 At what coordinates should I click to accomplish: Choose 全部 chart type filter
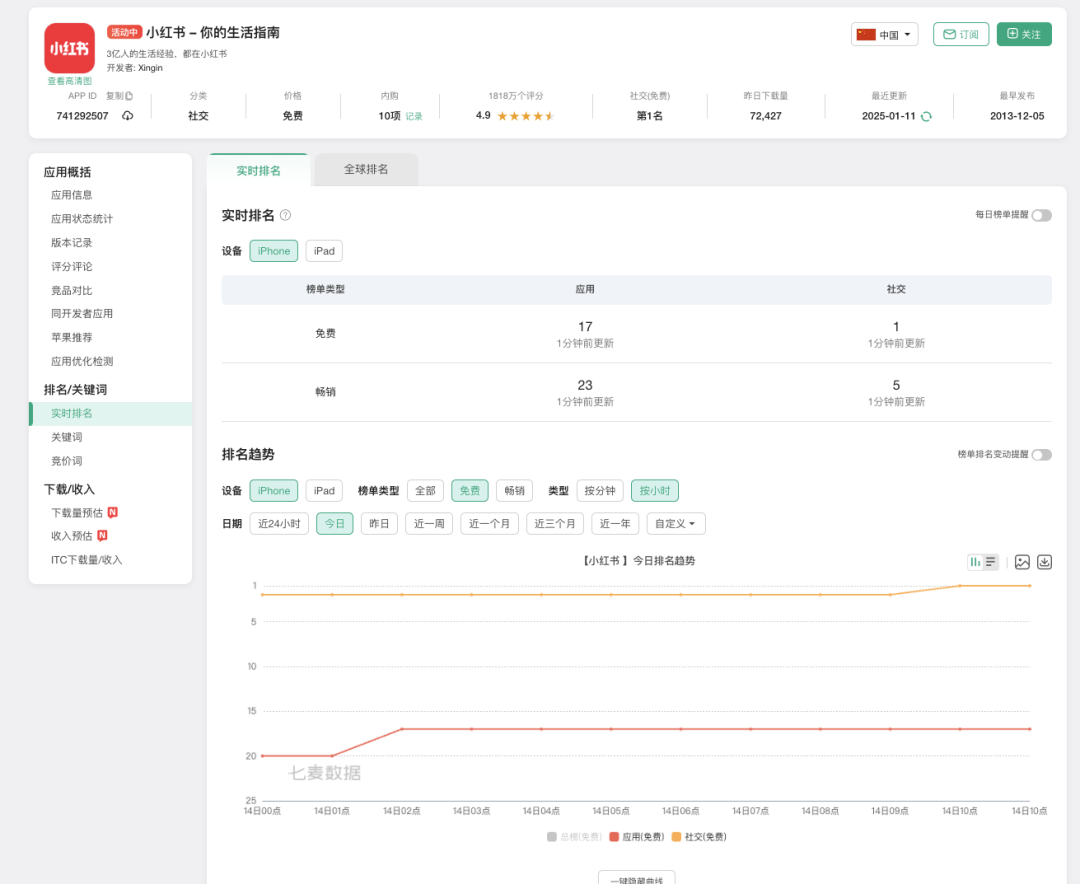point(425,491)
